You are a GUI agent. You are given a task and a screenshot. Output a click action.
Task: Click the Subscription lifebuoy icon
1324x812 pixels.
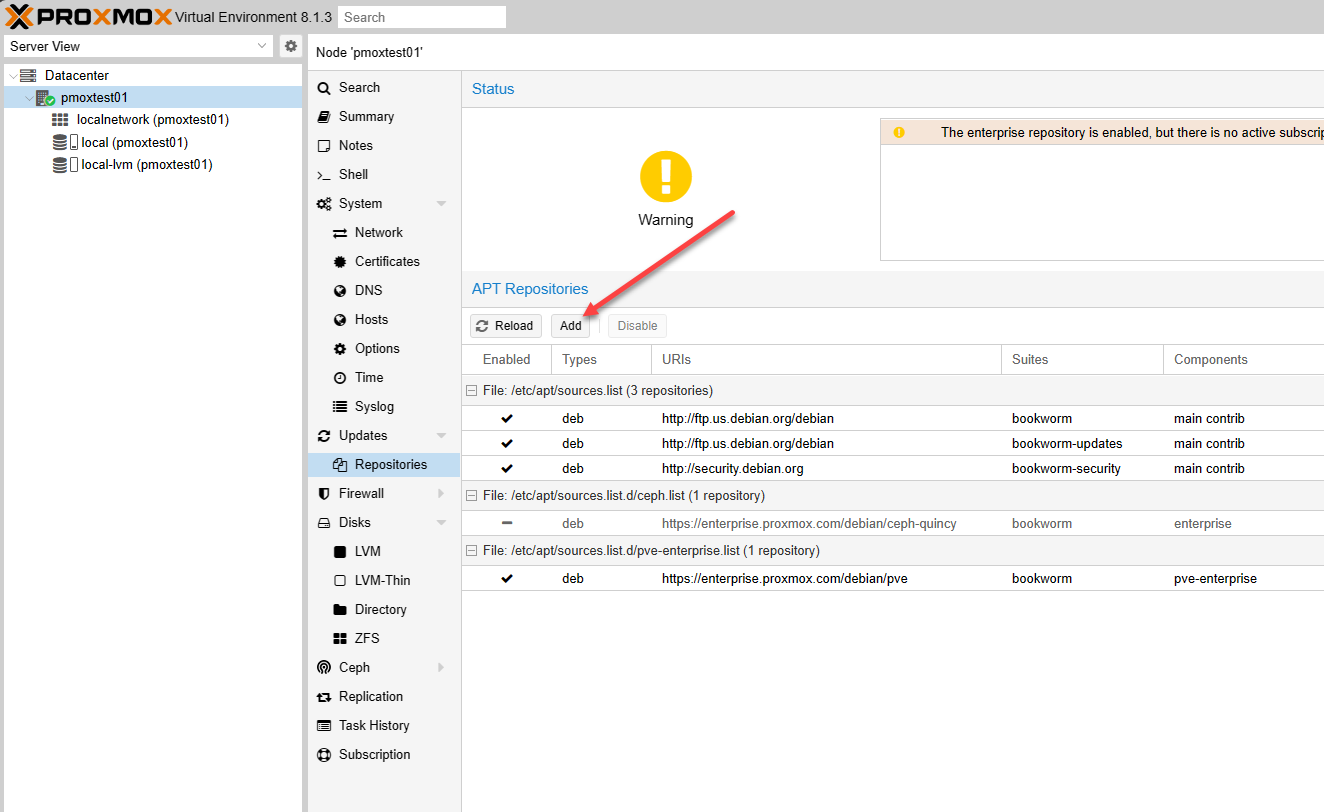323,755
